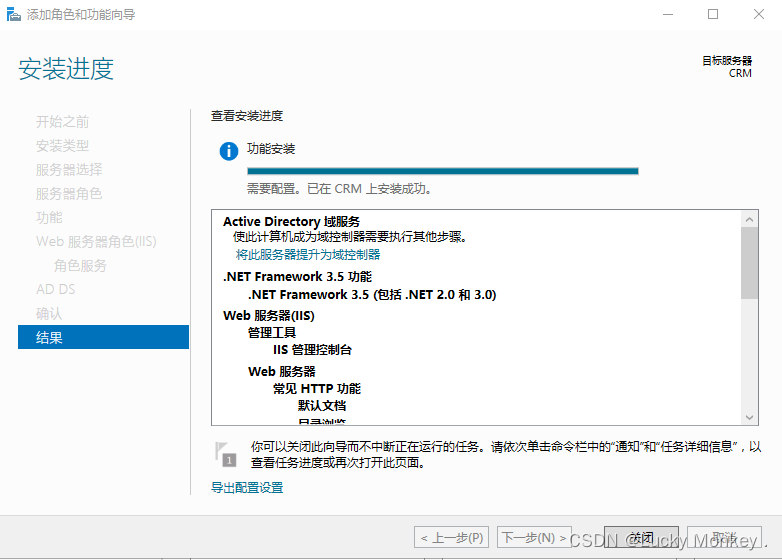
Task: Click the Web 服务器(IIS) heading
Action: (269, 316)
